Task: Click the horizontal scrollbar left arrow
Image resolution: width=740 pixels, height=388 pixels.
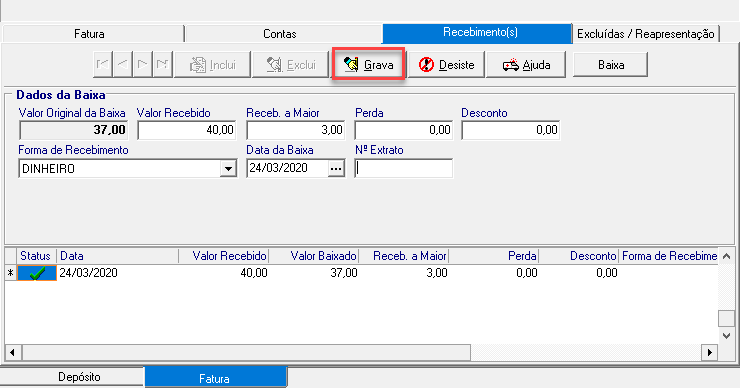Action: tap(12, 352)
